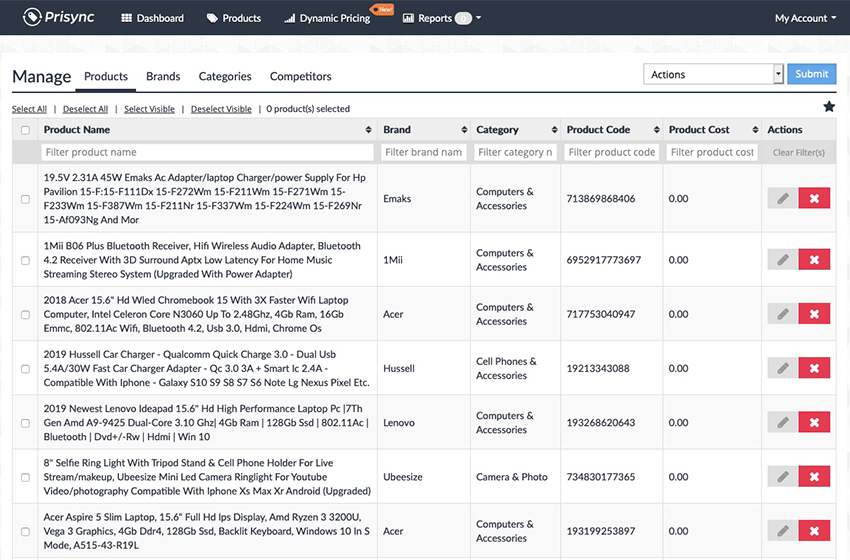Viewport: 850px width, 560px height.
Task: Delete the Hussell Car Charger product
Action: [x=814, y=368]
